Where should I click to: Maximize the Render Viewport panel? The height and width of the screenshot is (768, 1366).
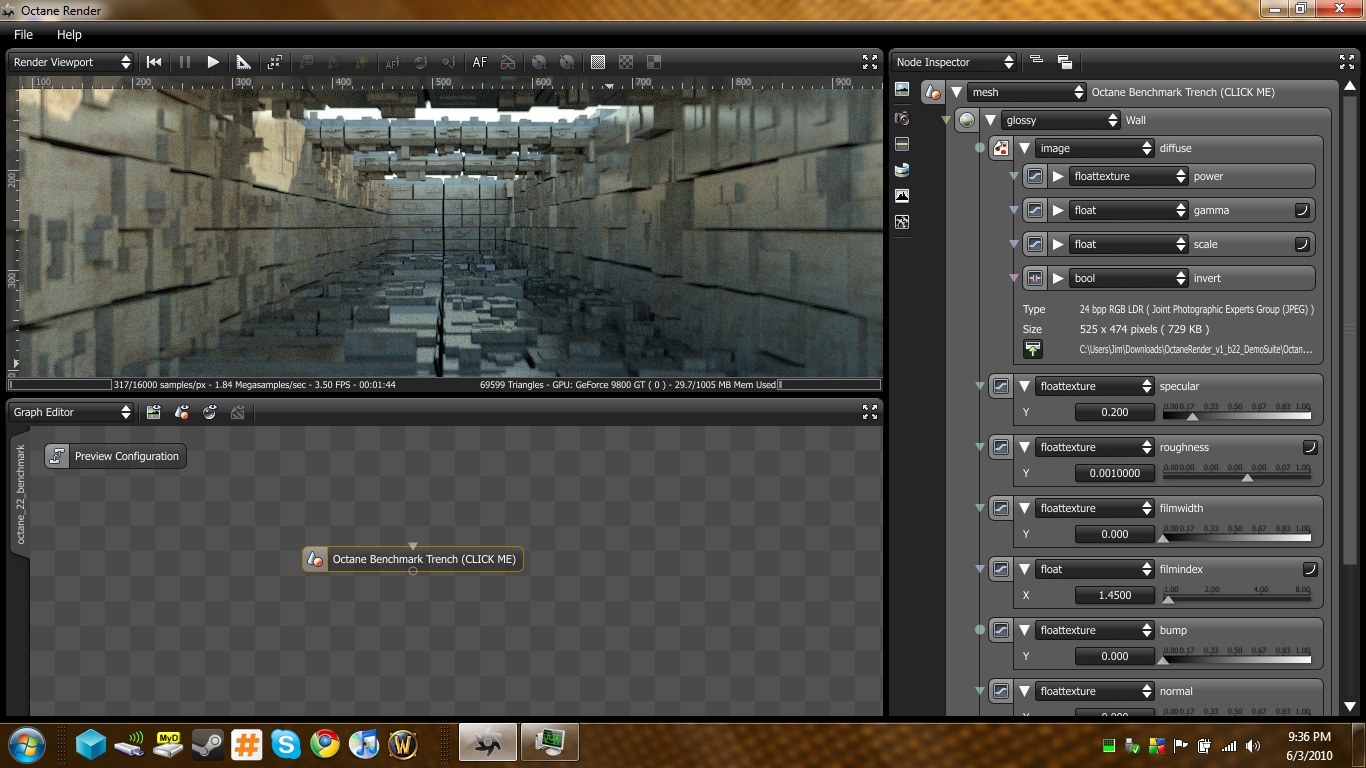pos(869,61)
